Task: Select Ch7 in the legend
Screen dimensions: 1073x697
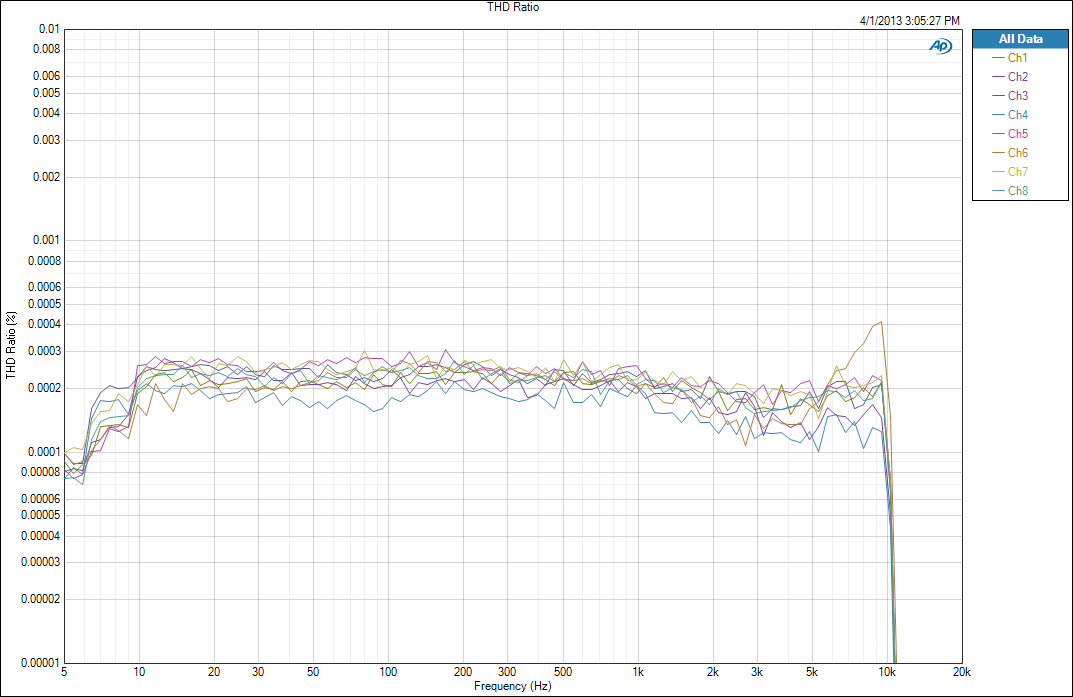Action: point(1010,172)
